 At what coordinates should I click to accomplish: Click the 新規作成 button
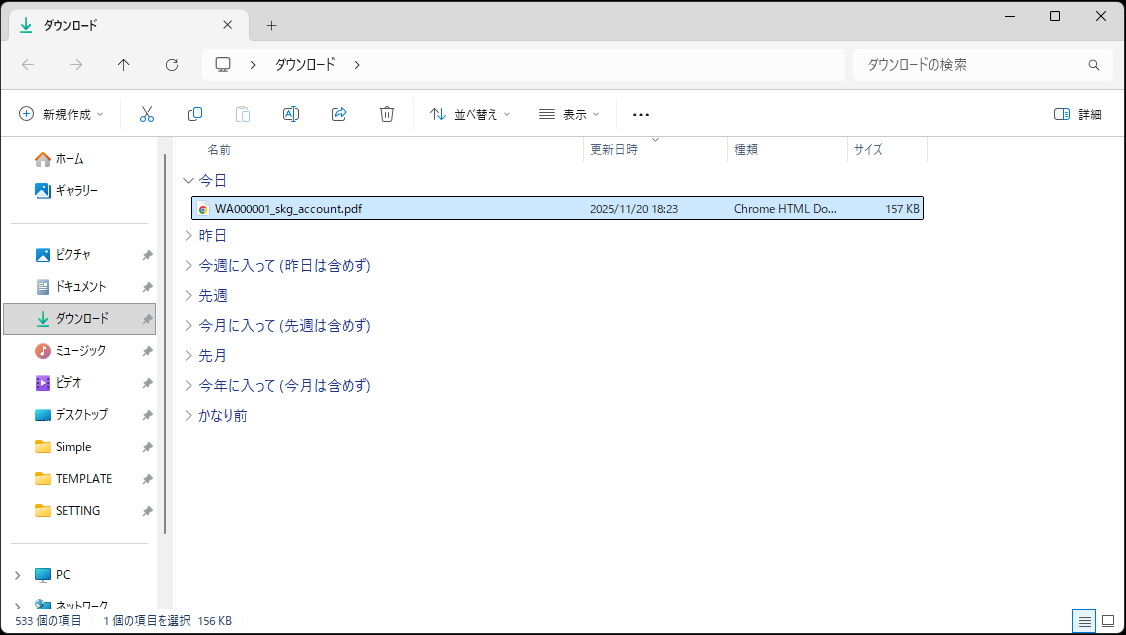62,114
